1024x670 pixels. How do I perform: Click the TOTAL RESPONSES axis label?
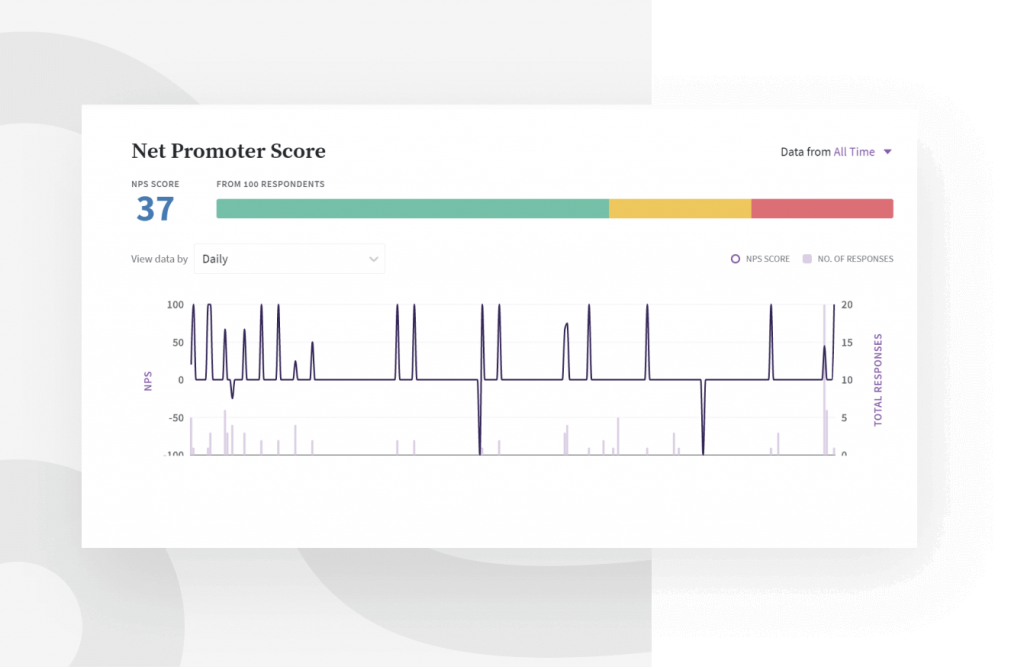(x=878, y=378)
